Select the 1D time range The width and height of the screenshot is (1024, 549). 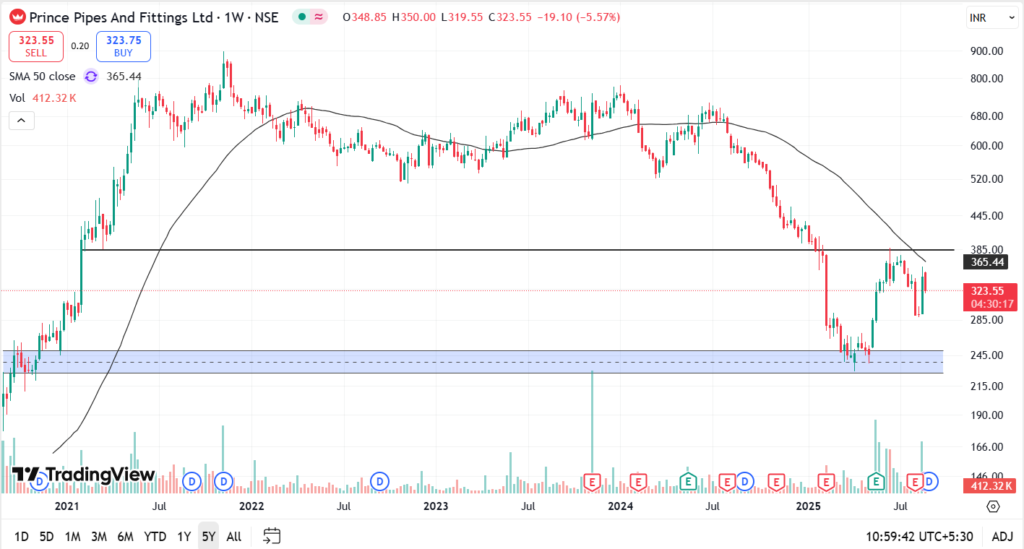coord(22,537)
